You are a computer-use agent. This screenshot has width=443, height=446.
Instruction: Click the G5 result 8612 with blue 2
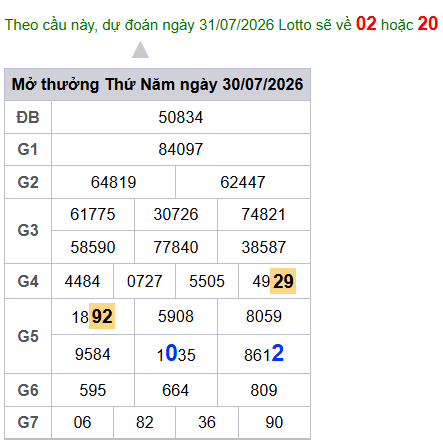pyautogui.click(x=264, y=354)
